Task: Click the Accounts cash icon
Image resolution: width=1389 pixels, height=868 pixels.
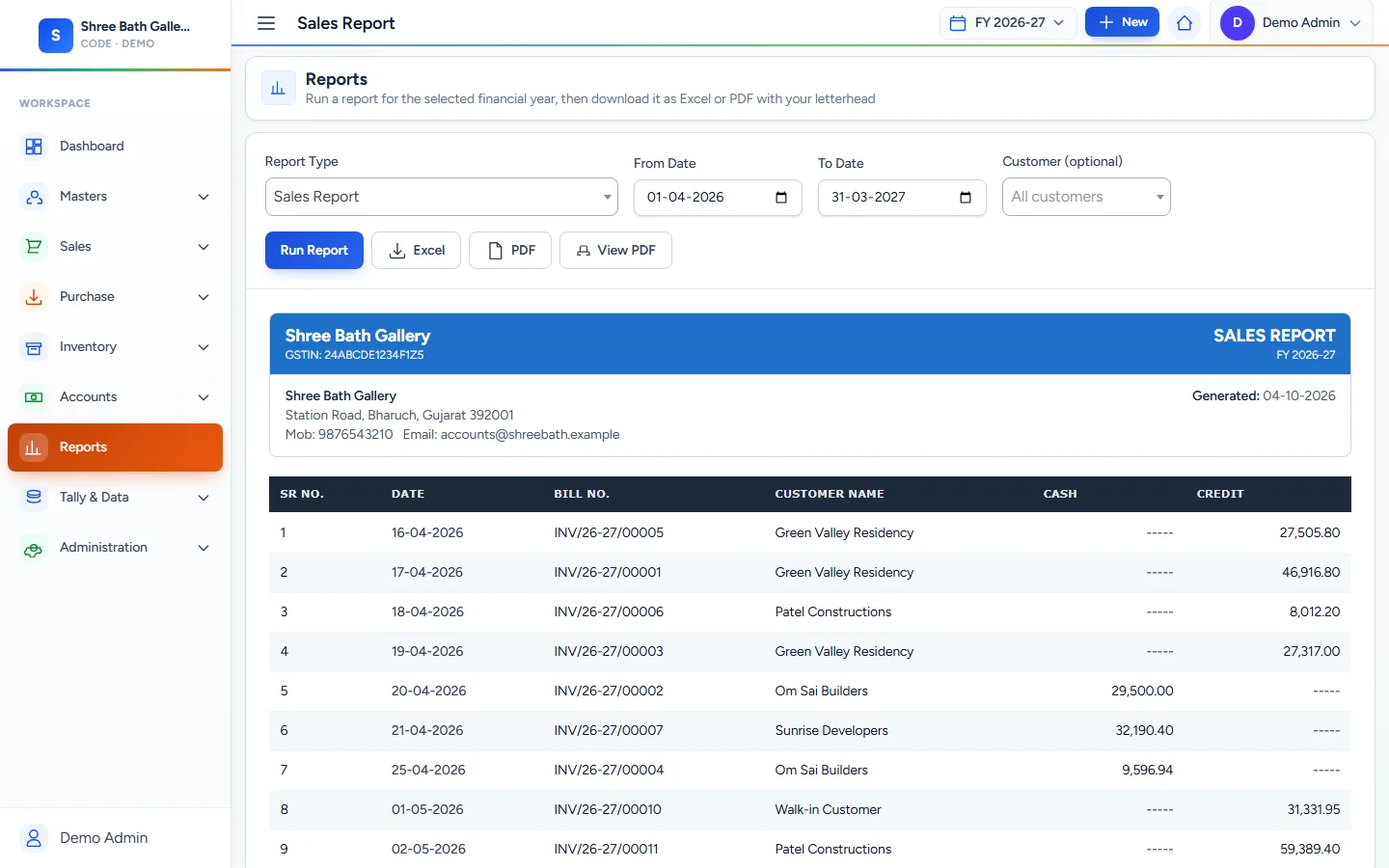Action: (34, 397)
